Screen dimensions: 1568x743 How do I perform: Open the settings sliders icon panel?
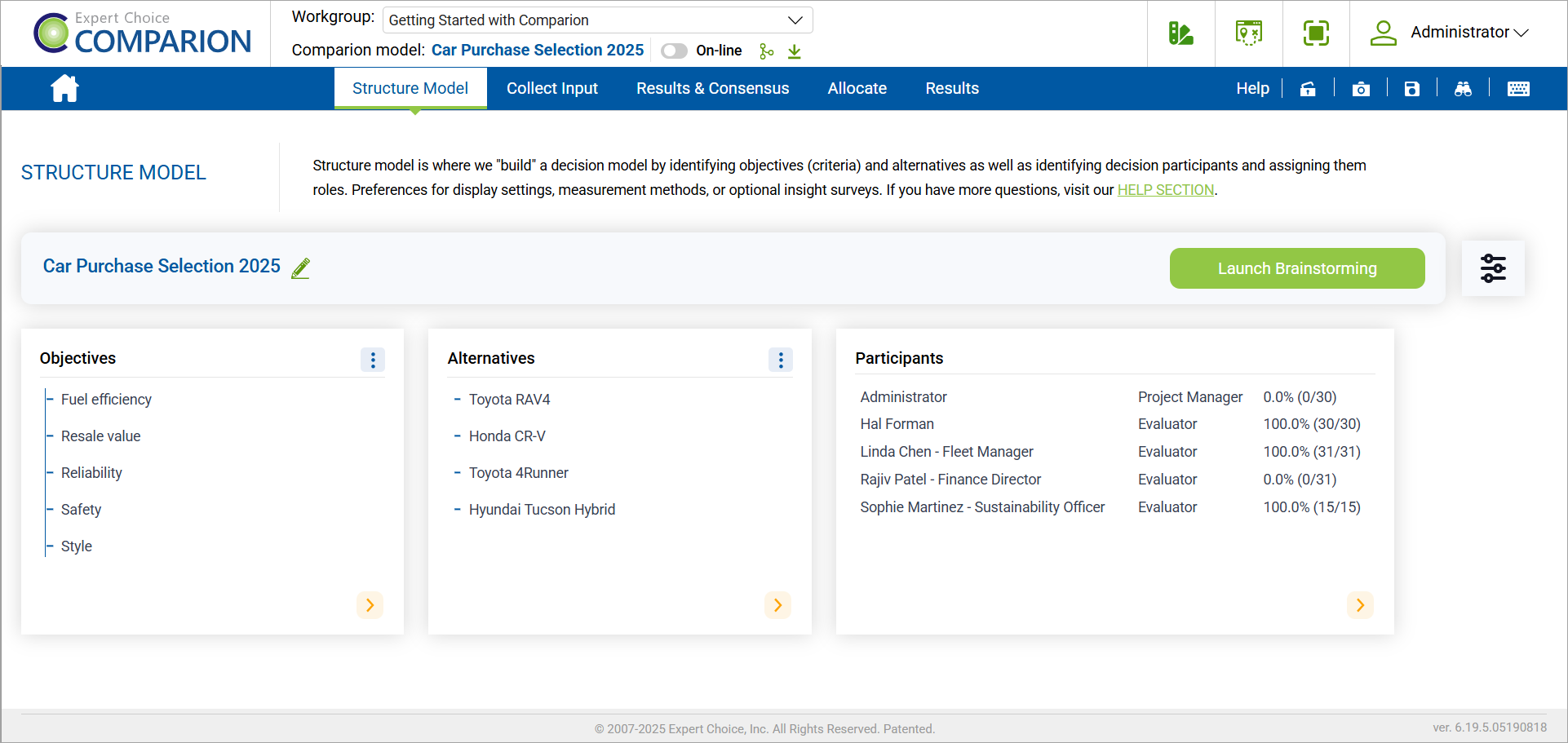pyautogui.click(x=1492, y=268)
